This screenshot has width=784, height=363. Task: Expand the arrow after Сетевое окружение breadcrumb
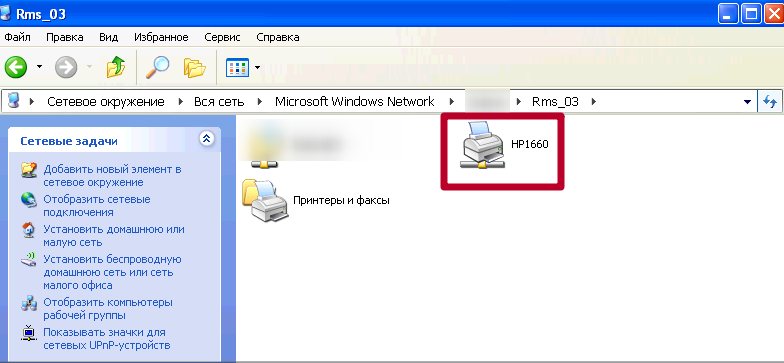181,102
